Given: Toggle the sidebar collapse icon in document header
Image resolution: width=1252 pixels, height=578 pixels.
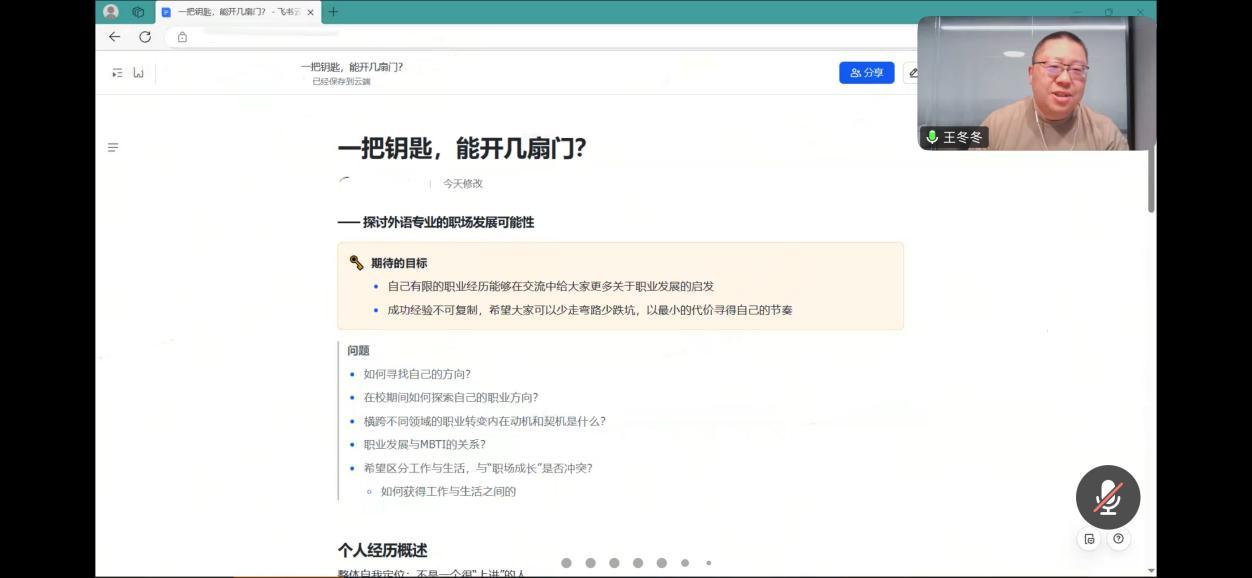Looking at the screenshot, I should [117, 73].
